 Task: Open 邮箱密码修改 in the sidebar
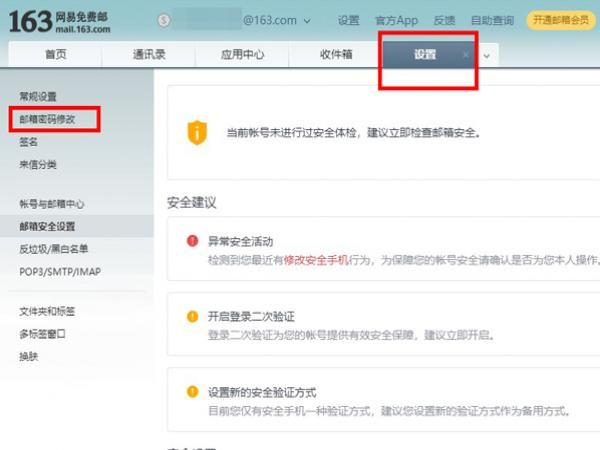[x=47, y=119]
